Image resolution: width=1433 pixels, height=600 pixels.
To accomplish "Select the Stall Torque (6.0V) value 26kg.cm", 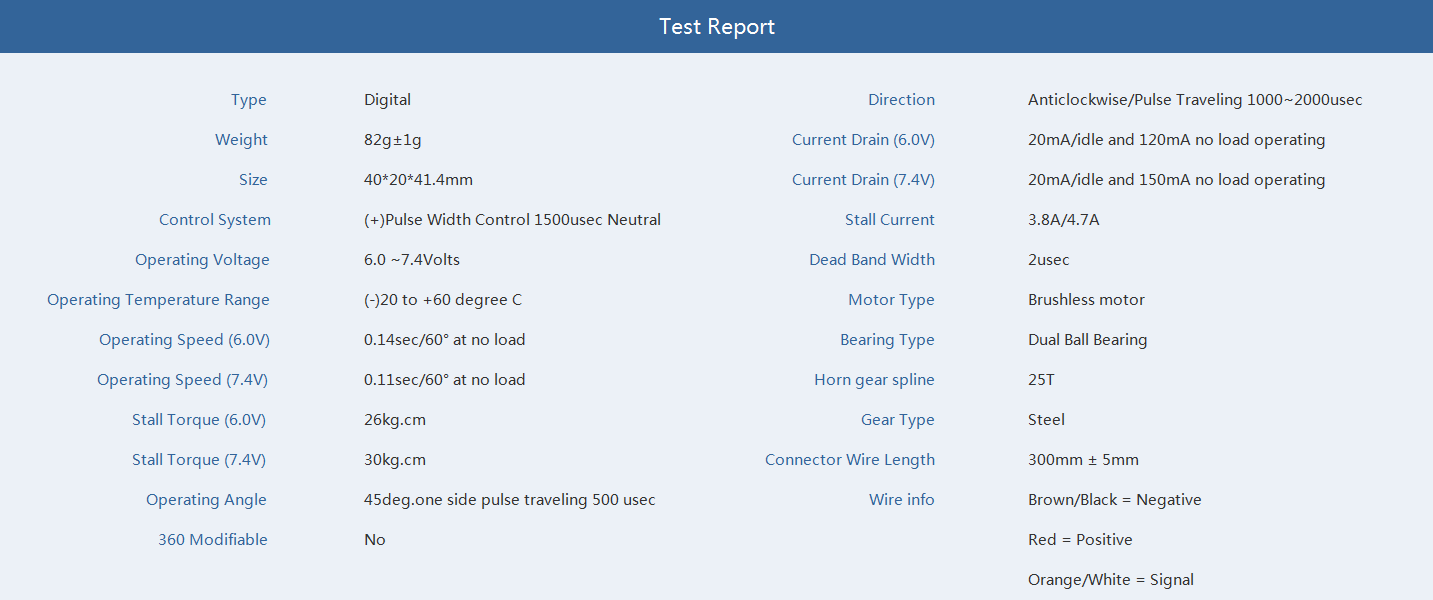I will (x=395, y=420).
